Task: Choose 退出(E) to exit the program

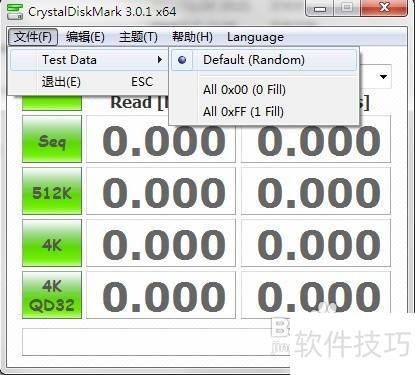Action: pyautogui.click(x=88, y=82)
